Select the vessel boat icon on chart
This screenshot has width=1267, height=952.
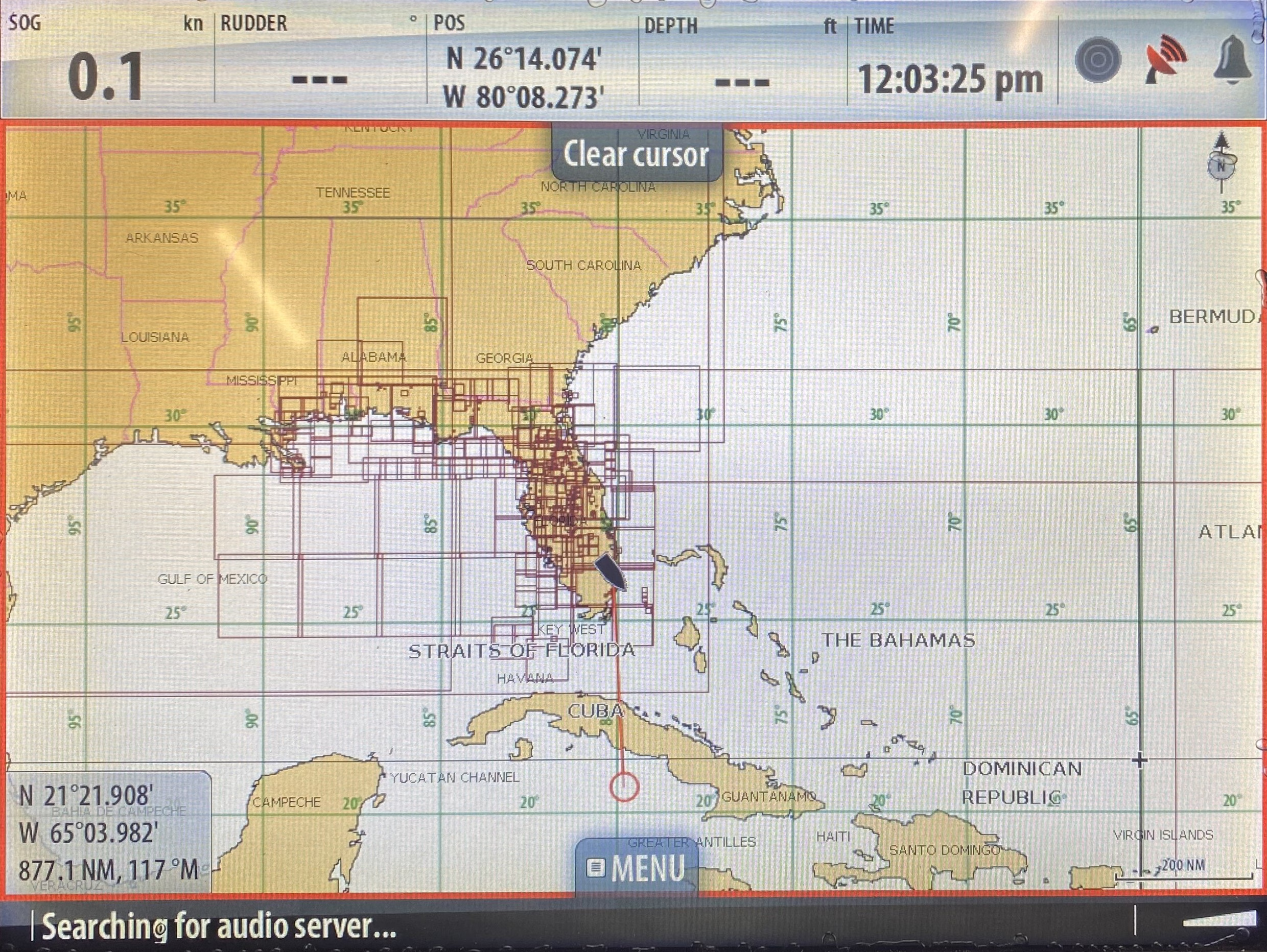(611, 572)
